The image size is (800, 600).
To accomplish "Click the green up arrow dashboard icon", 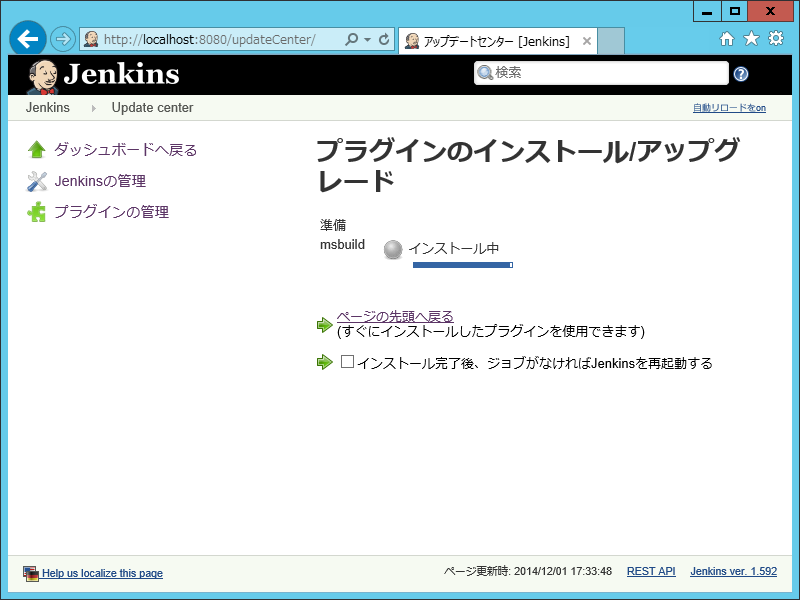I will [x=37, y=149].
